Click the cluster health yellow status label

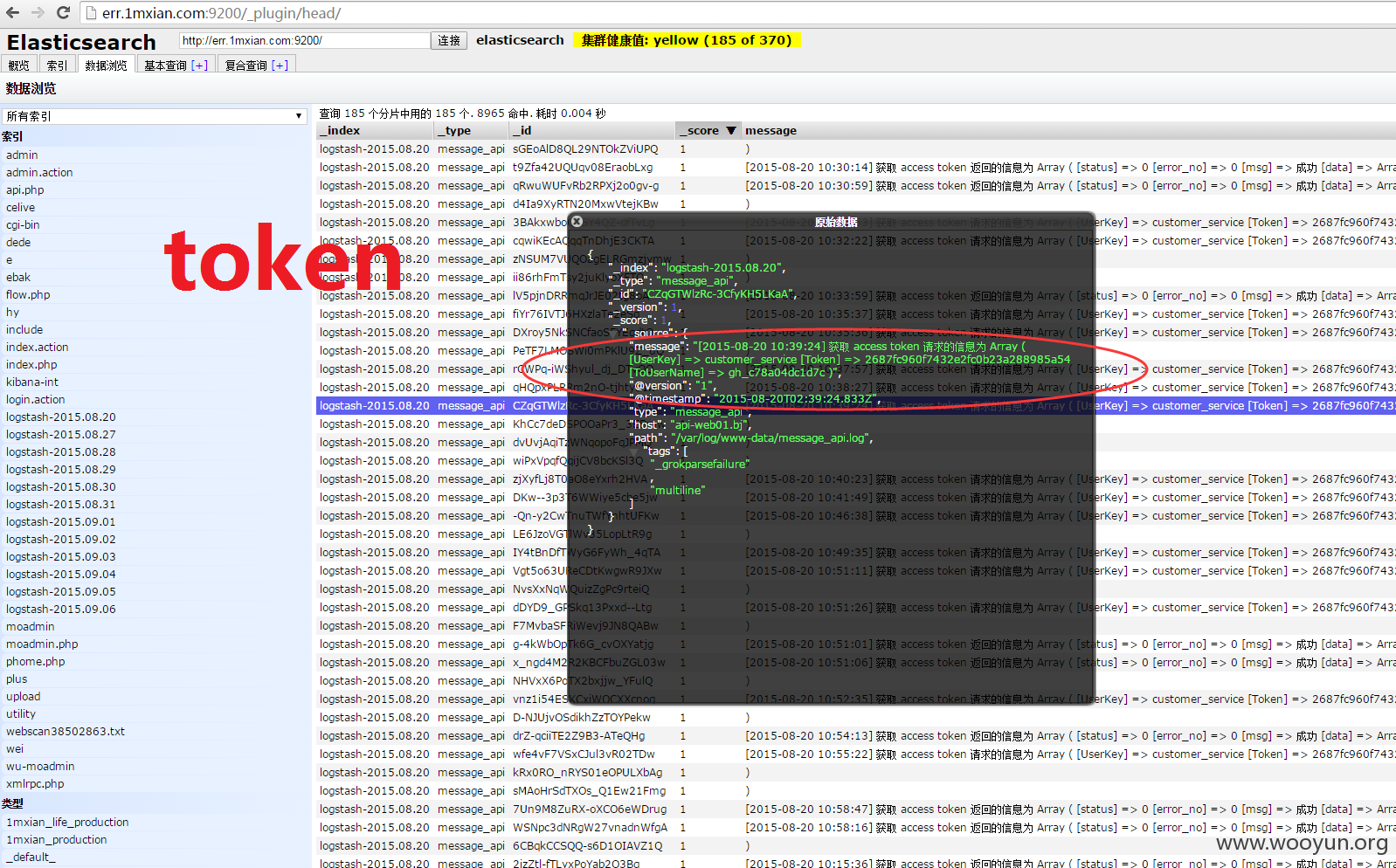[x=687, y=40]
